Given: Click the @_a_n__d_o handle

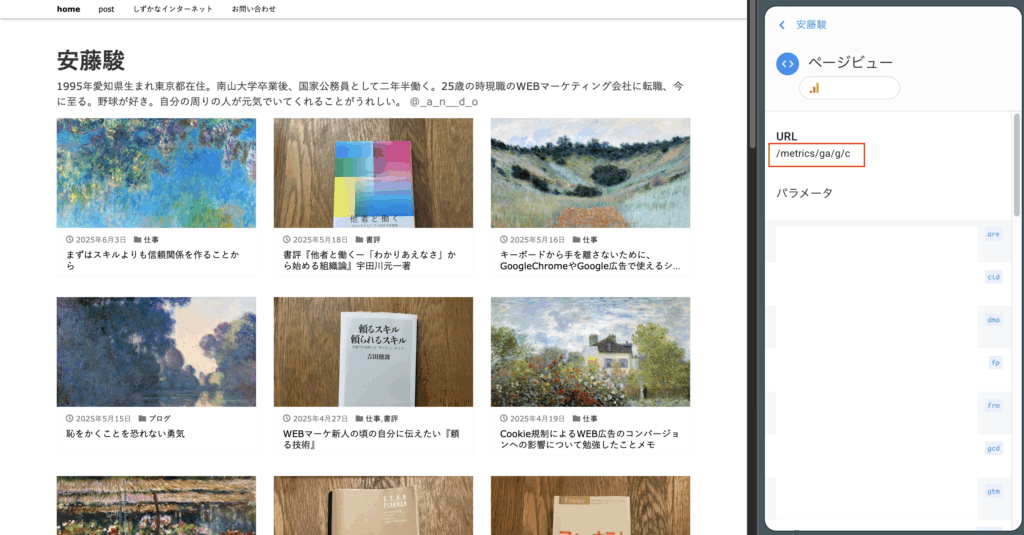Looking at the screenshot, I should pos(444,102).
